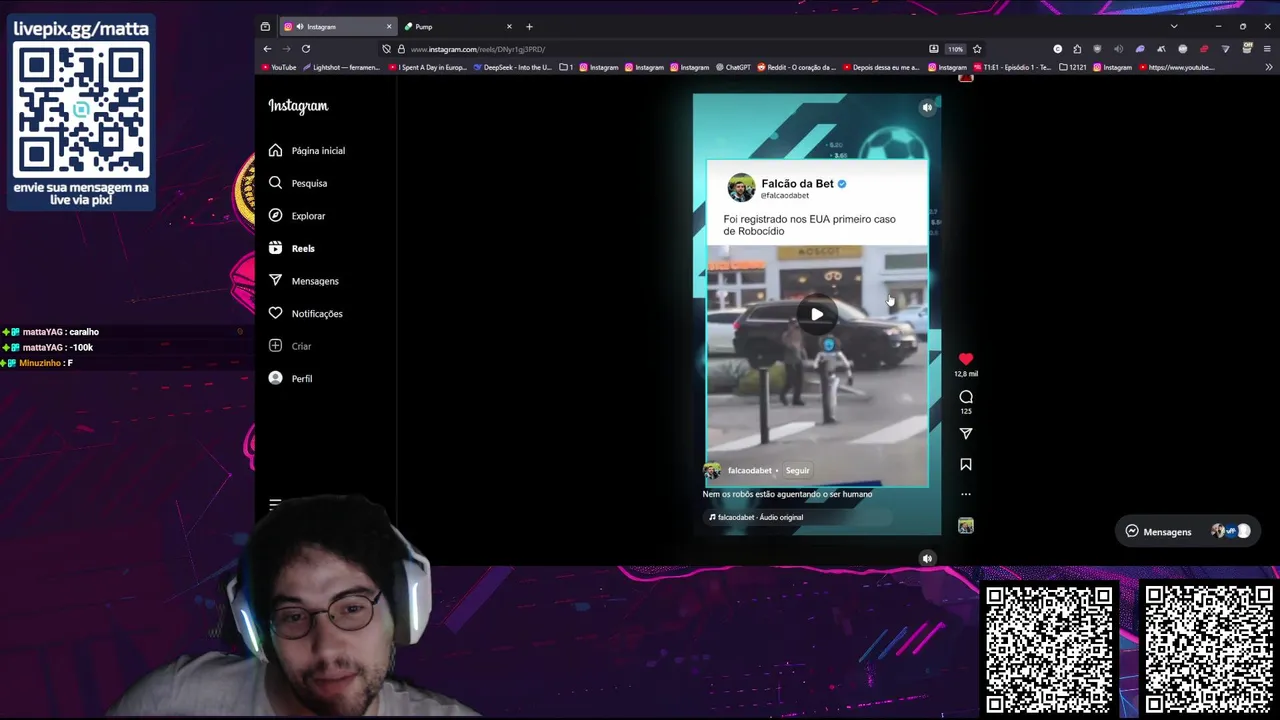Screen dimensions: 1280x720
Task: Open the ChatGPT bookmark
Action: pos(733,68)
